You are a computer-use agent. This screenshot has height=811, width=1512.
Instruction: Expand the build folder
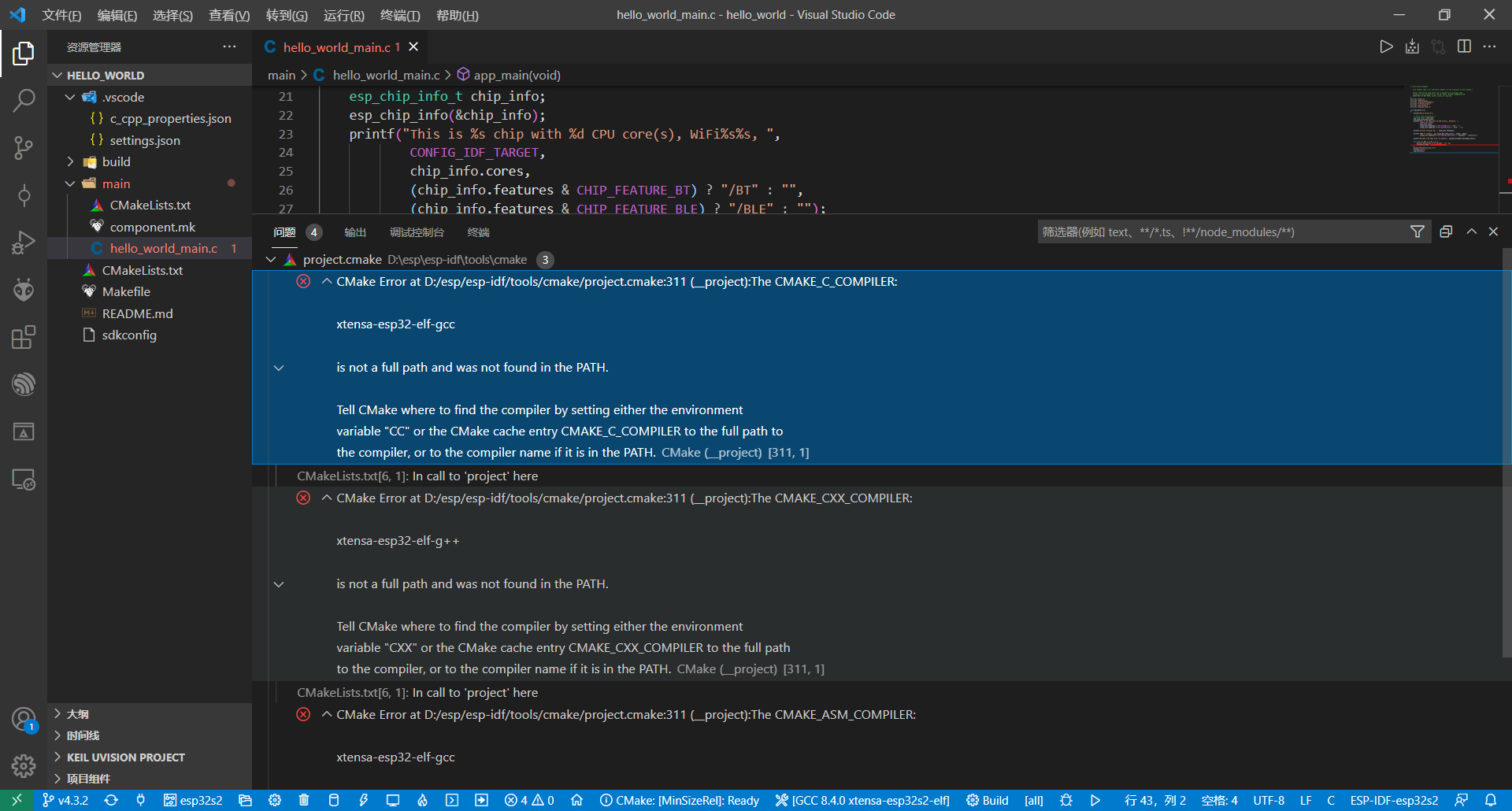[x=70, y=161]
